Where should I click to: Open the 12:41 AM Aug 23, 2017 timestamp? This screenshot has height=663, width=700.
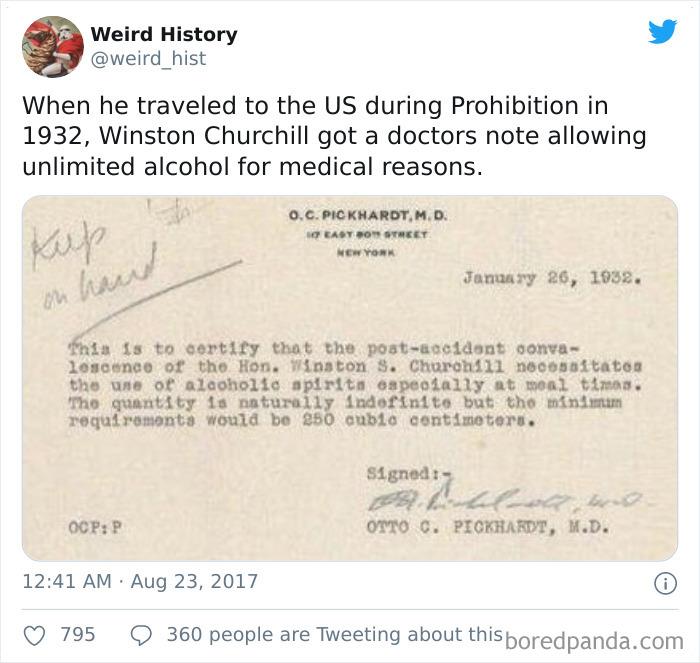(x=140, y=581)
